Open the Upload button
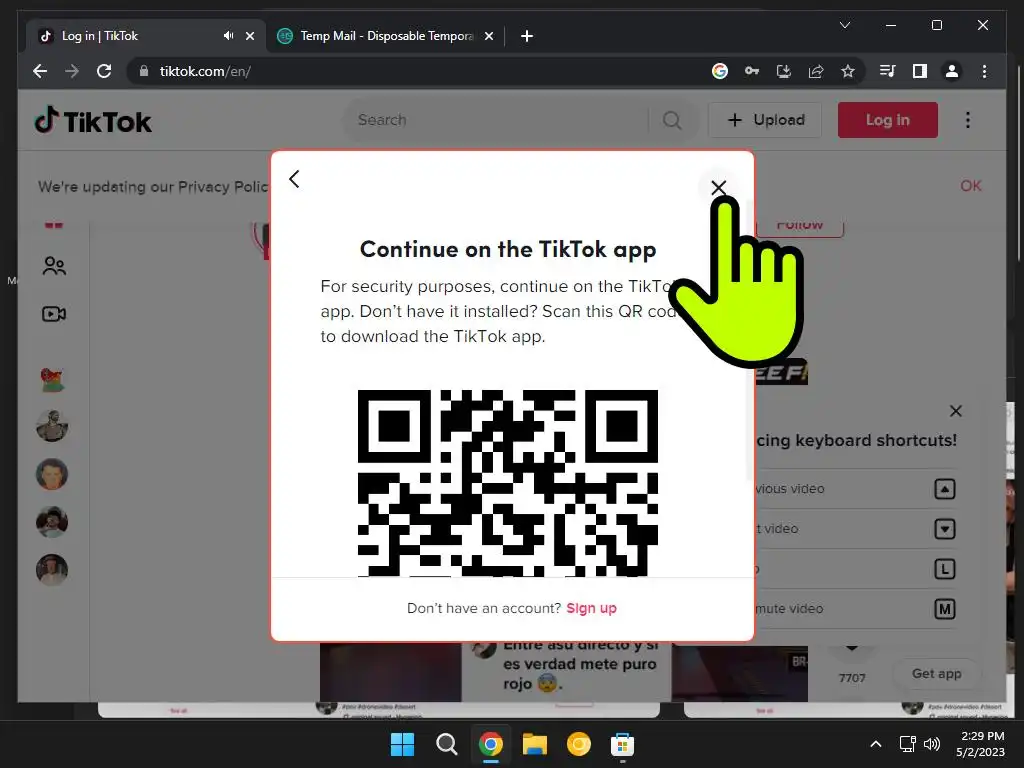 coord(765,120)
